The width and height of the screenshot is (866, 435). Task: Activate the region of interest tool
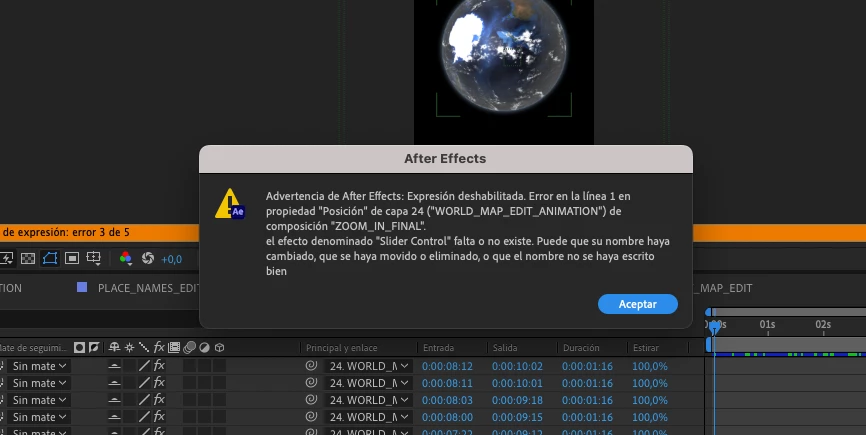(72, 258)
